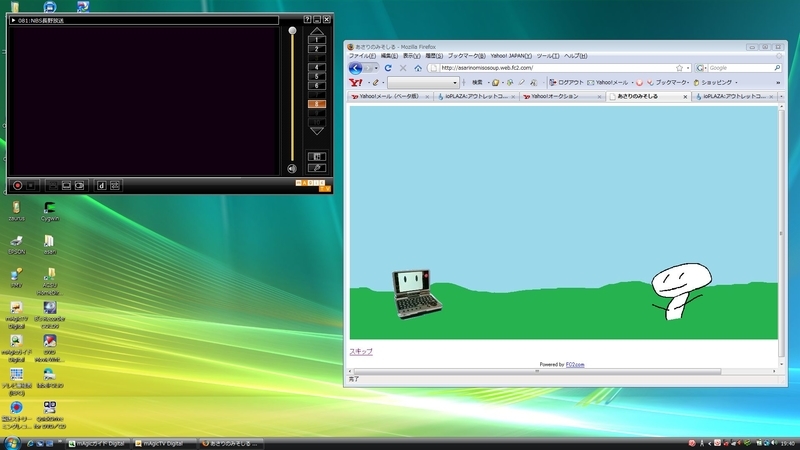Open the ヘルプ menu in Firefox
800x450 pixels.
576,56
